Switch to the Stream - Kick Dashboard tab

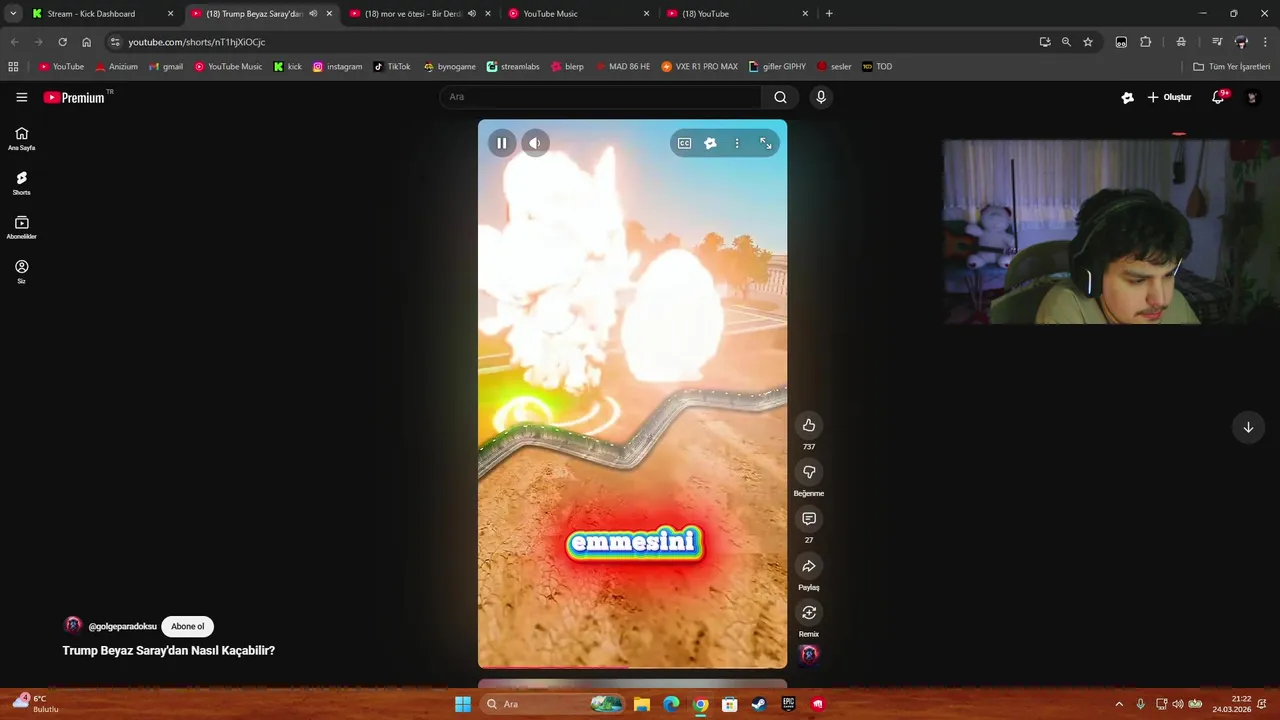tap(100, 14)
